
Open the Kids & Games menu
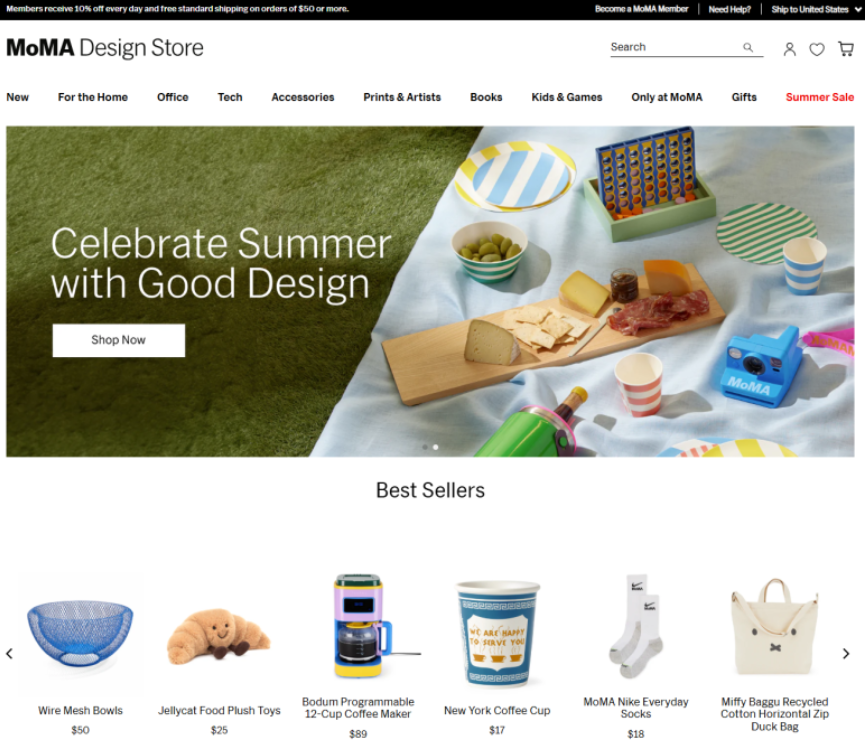tap(567, 97)
